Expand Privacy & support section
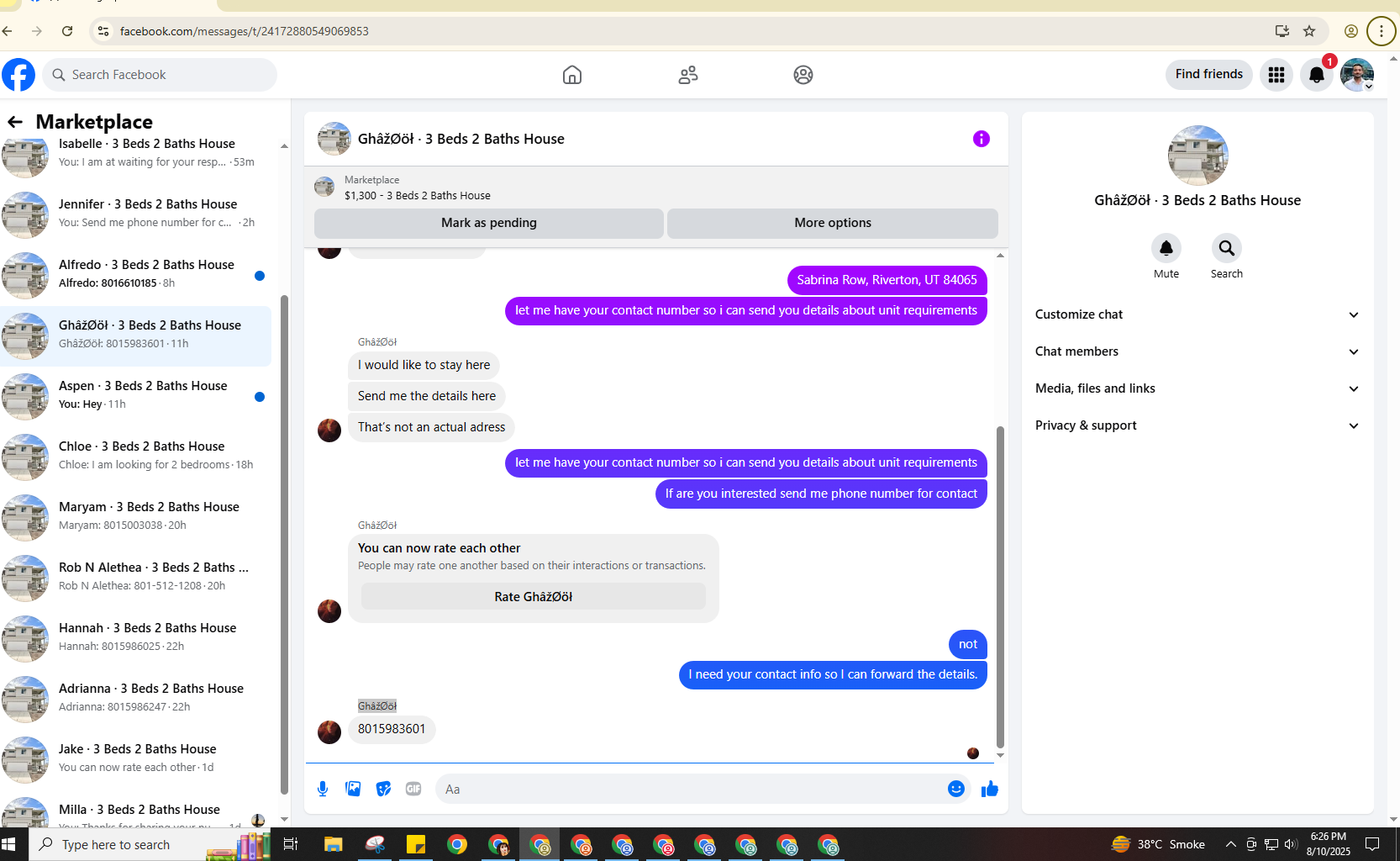This screenshot has height=861, width=1400. (x=1197, y=425)
